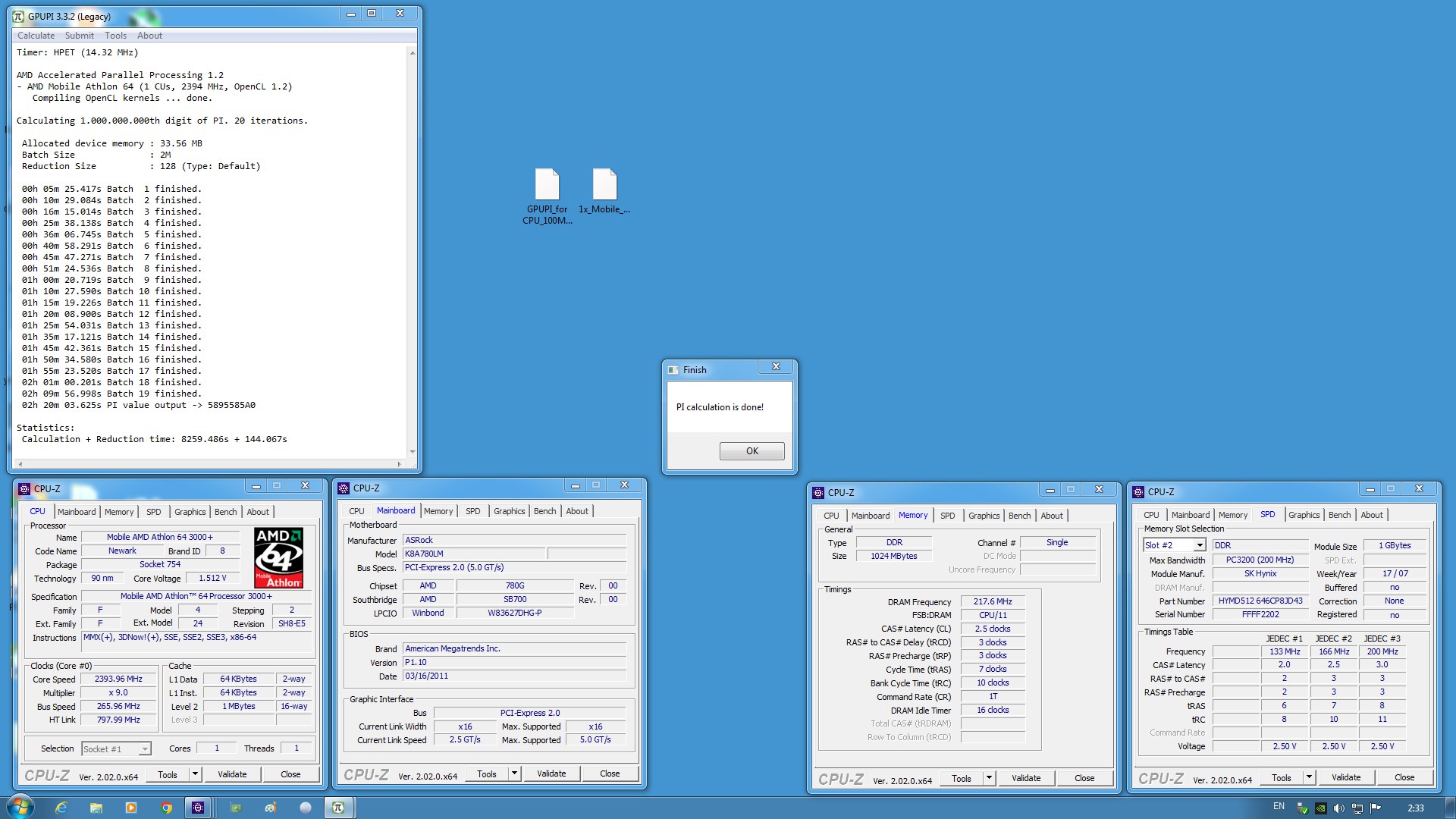
Task: Click the Tools button in CPU-Z Memory window
Action: click(962, 778)
